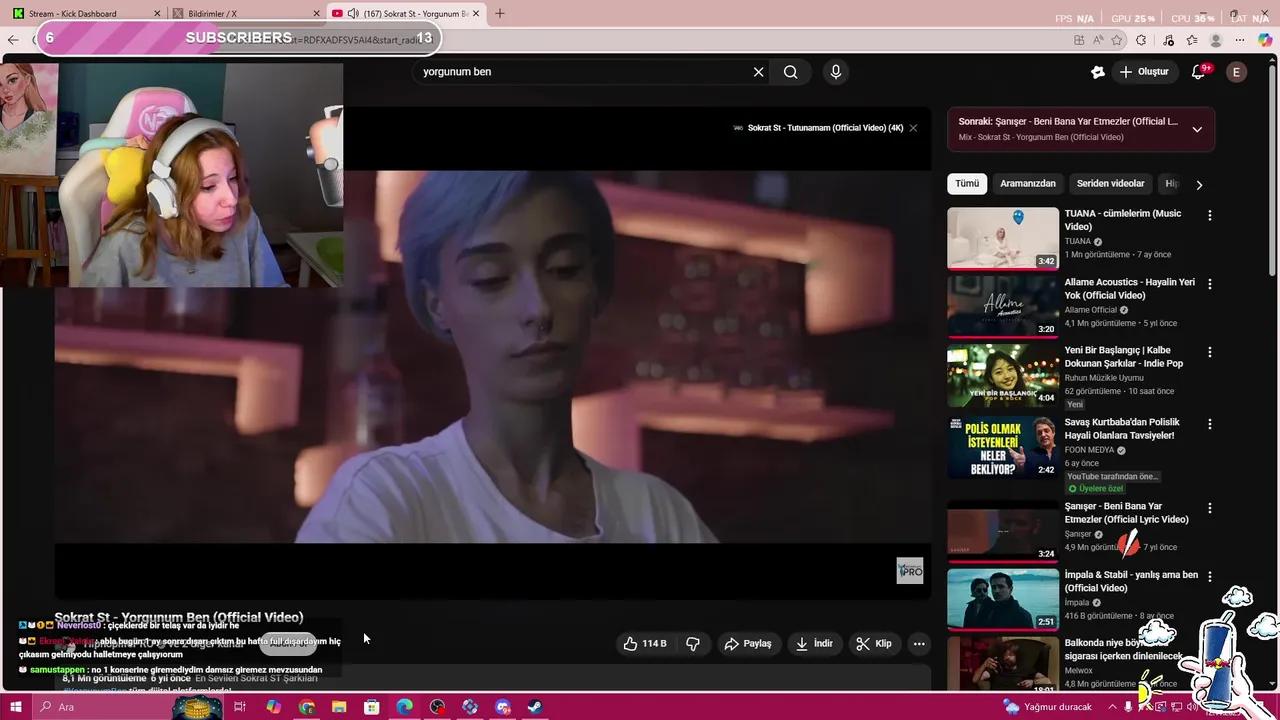Open the account avatar 'E' menu

click(1237, 72)
